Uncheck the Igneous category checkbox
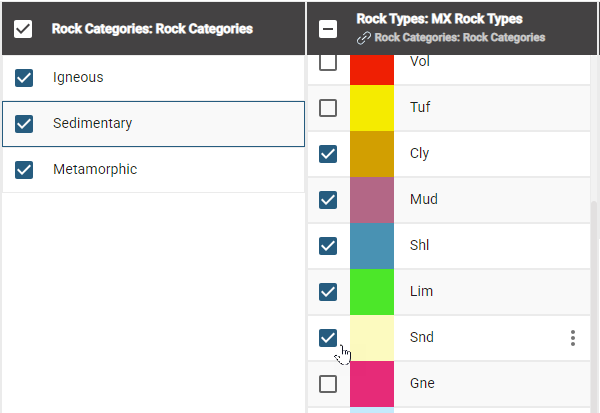600x413 pixels. point(25,78)
